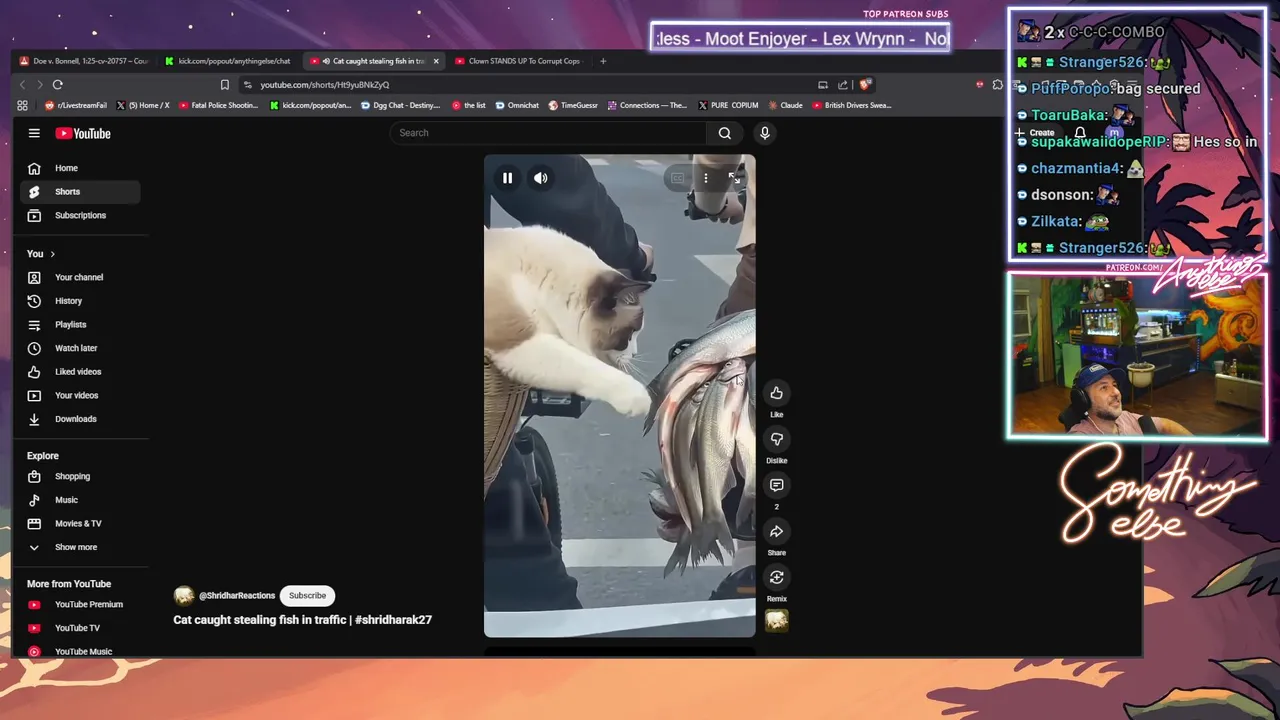
Task: Open Liked videos
Action: tap(80, 372)
